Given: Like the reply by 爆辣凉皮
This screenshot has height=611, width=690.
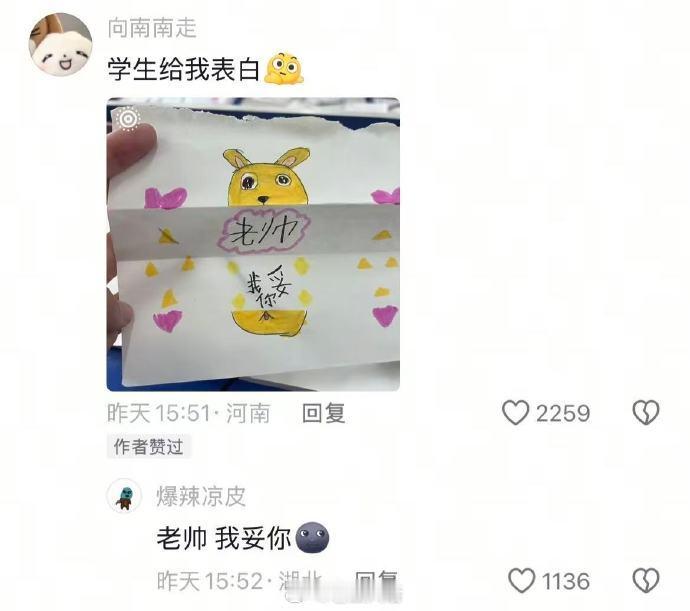Looking at the screenshot, I should pos(521,581).
